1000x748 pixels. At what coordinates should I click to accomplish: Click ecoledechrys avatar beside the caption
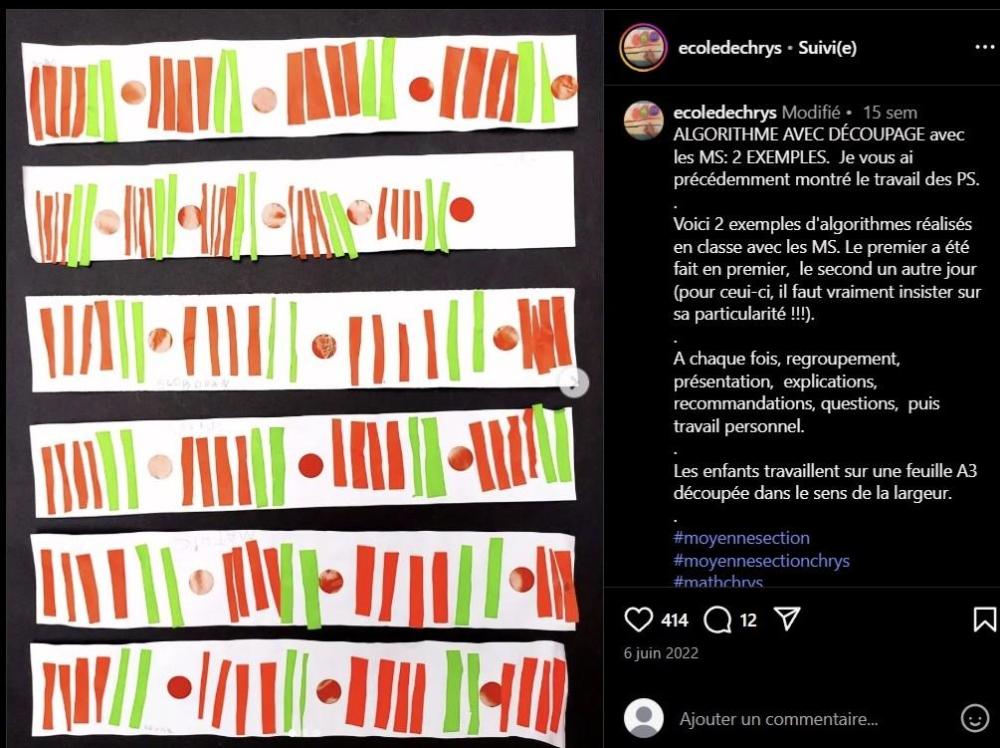(643, 120)
